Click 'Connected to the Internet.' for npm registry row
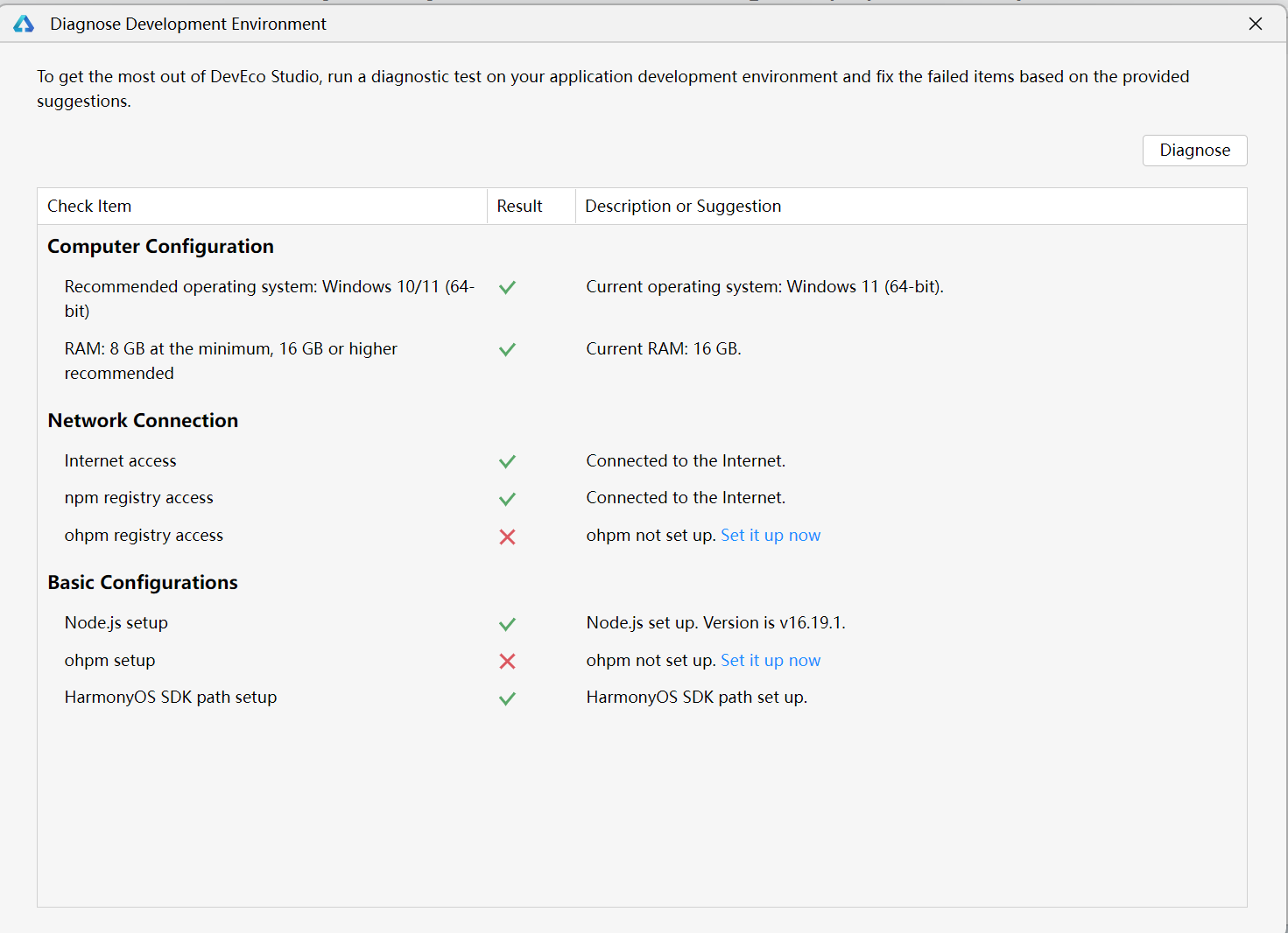Screen dimensions: 1288x933 click(686, 498)
